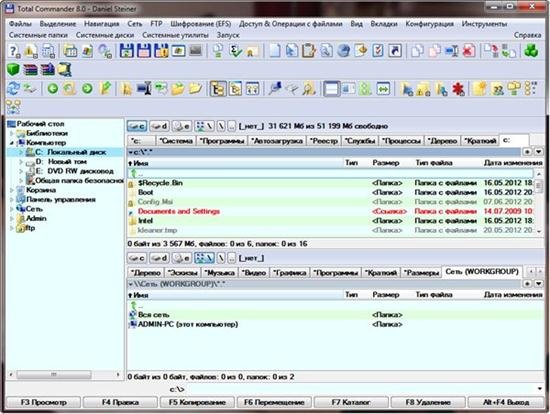Click the F3 Просмотр button

pos(43,402)
